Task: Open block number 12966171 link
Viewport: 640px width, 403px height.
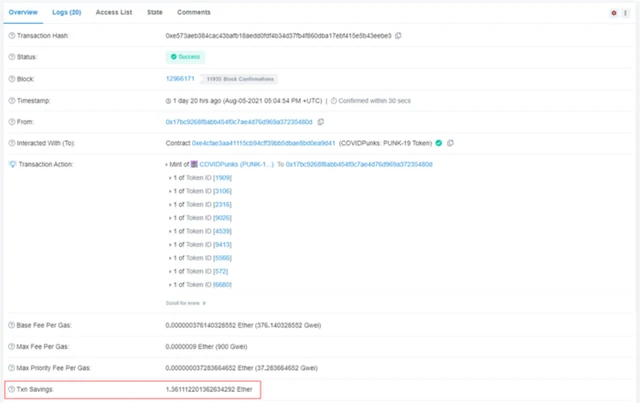Action: tap(180, 79)
